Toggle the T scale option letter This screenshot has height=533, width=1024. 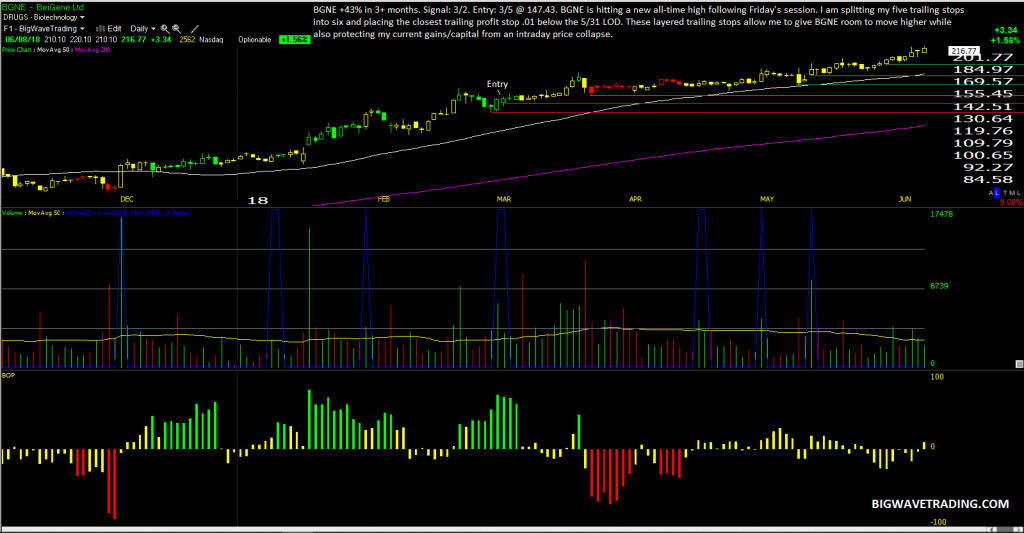click(x=1005, y=193)
